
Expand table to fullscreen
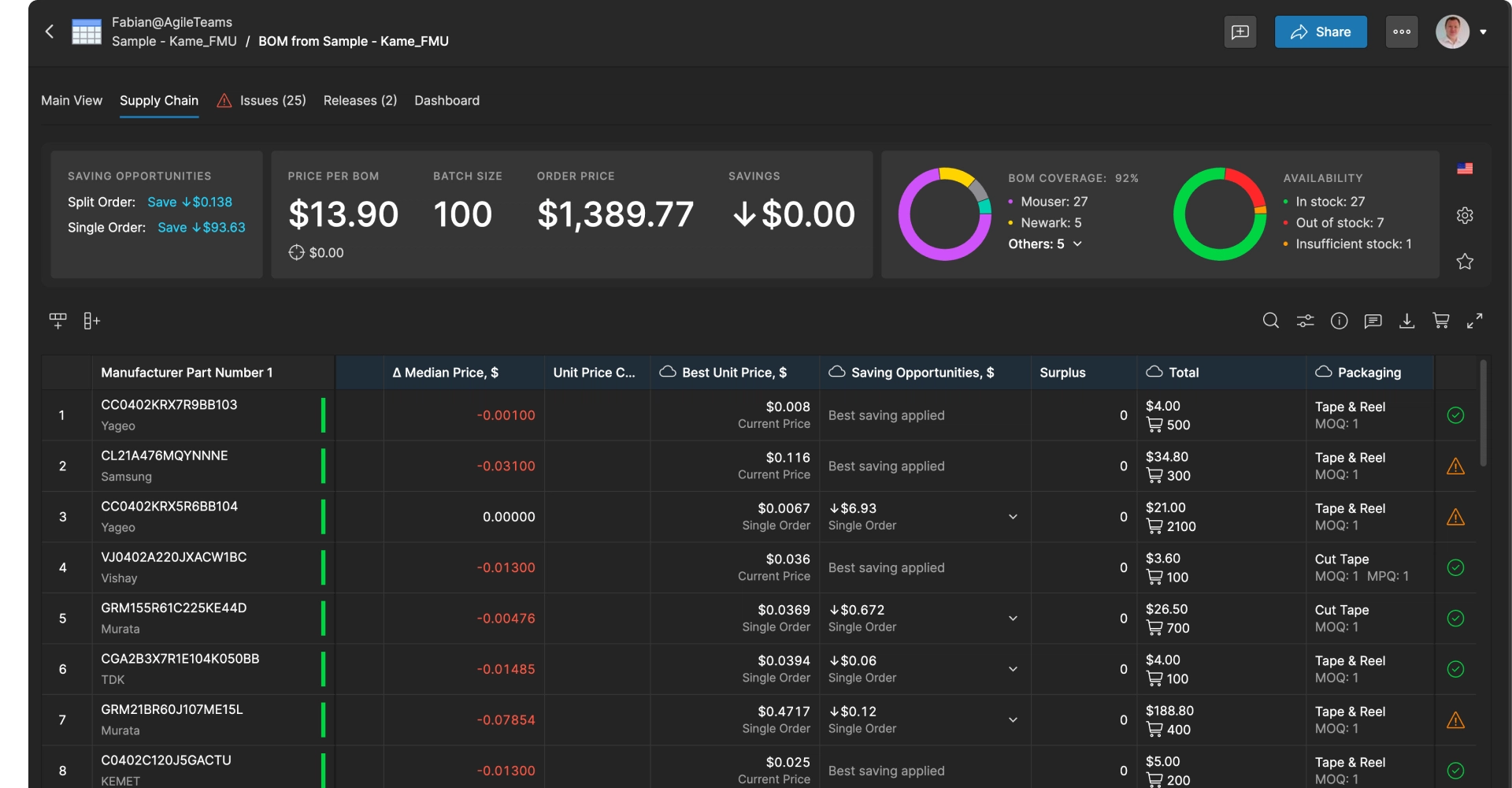(x=1475, y=321)
